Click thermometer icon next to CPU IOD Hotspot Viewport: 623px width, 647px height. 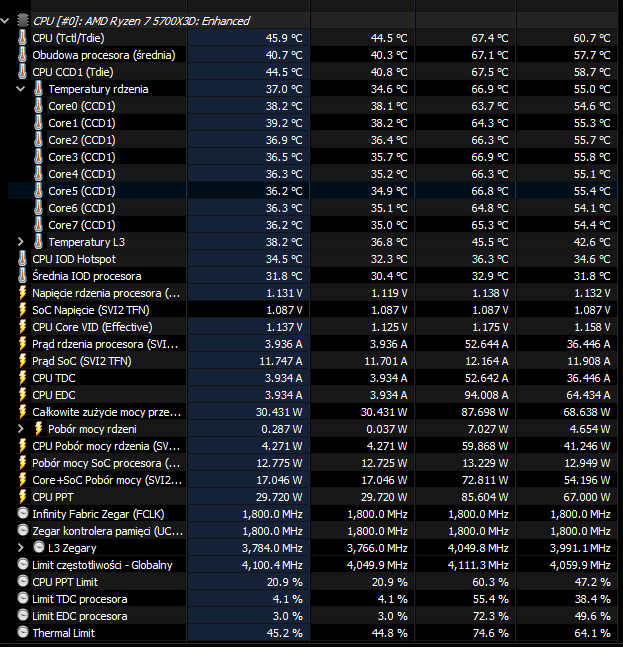click(x=23, y=259)
